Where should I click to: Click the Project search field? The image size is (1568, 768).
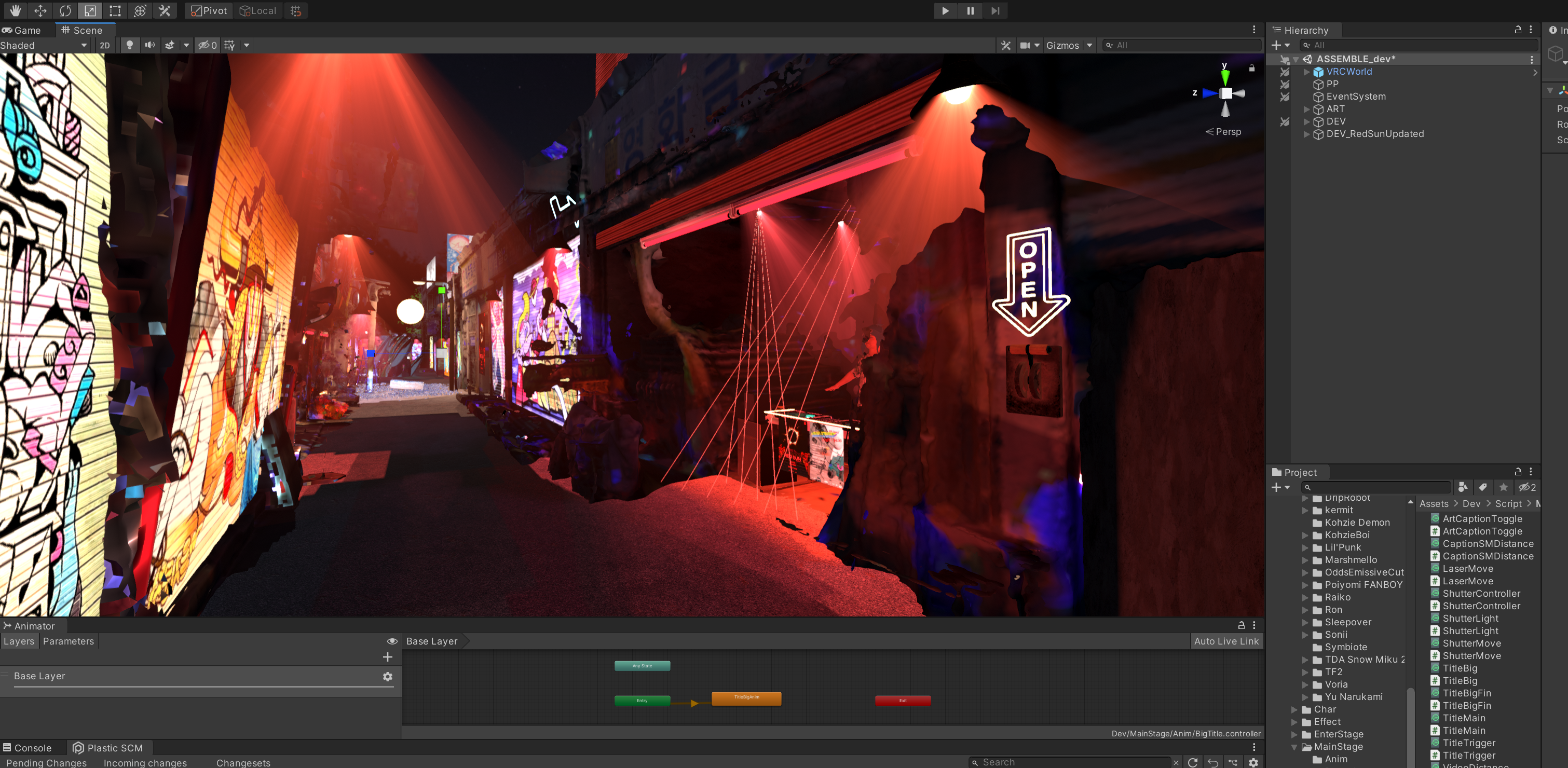pyautogui.click(x=1376, y=487)
